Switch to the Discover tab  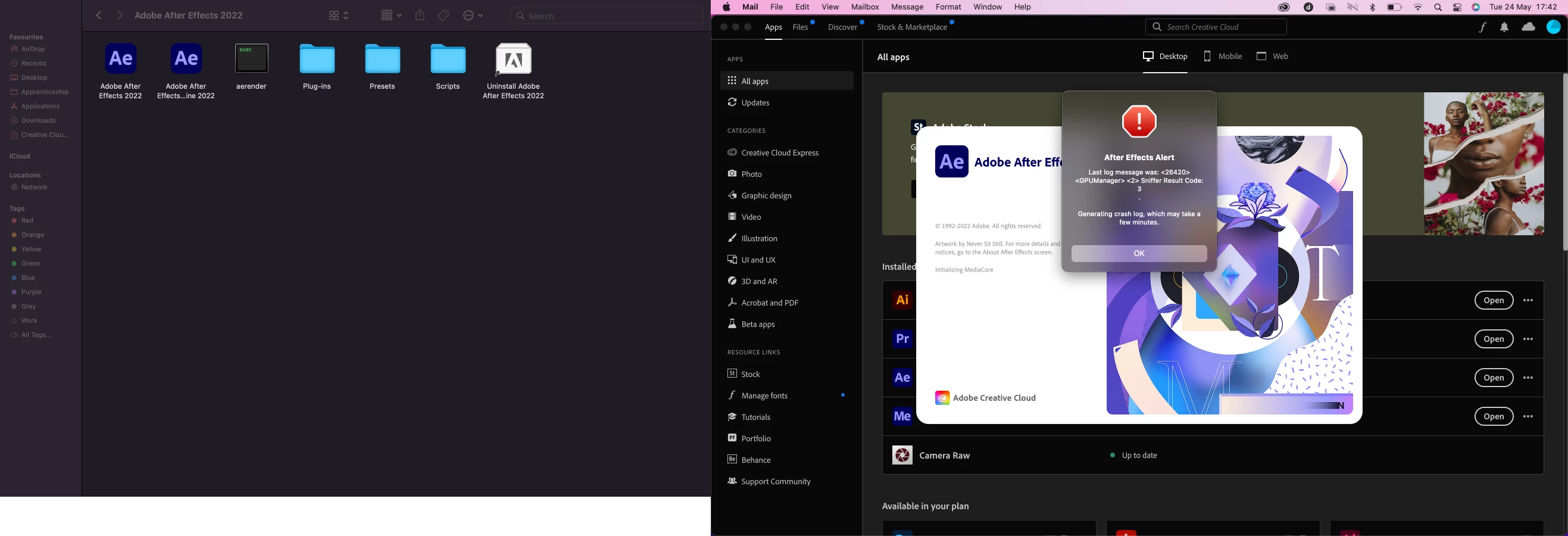point(842,27)
